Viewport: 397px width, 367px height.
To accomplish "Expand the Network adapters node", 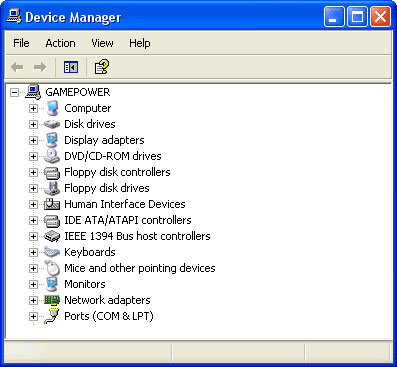I will point(33,300).
